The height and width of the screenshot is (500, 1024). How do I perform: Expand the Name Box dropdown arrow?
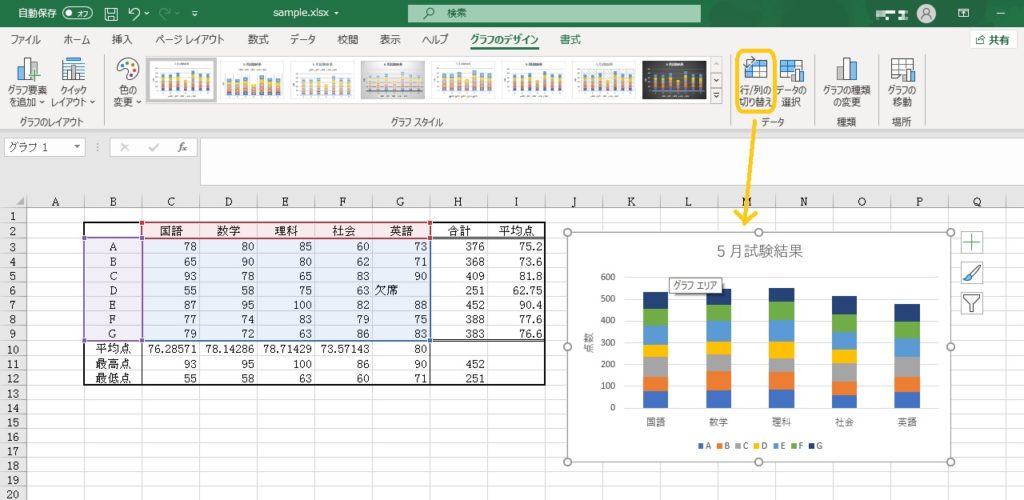(x=78, y=147)
